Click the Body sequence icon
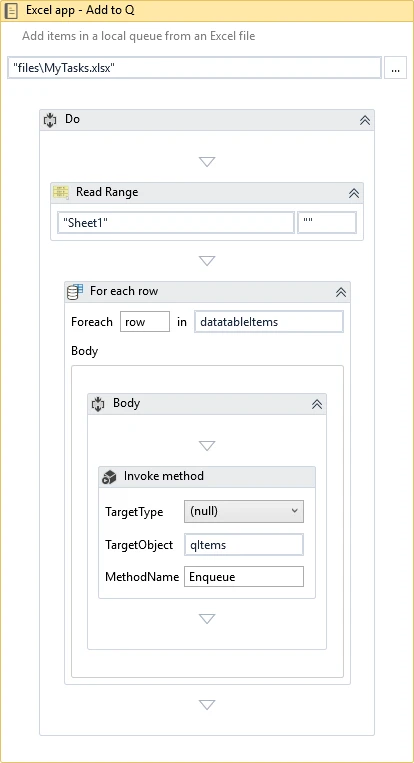The width and height of the screenshot is (414, 763). tap(98, 403)
